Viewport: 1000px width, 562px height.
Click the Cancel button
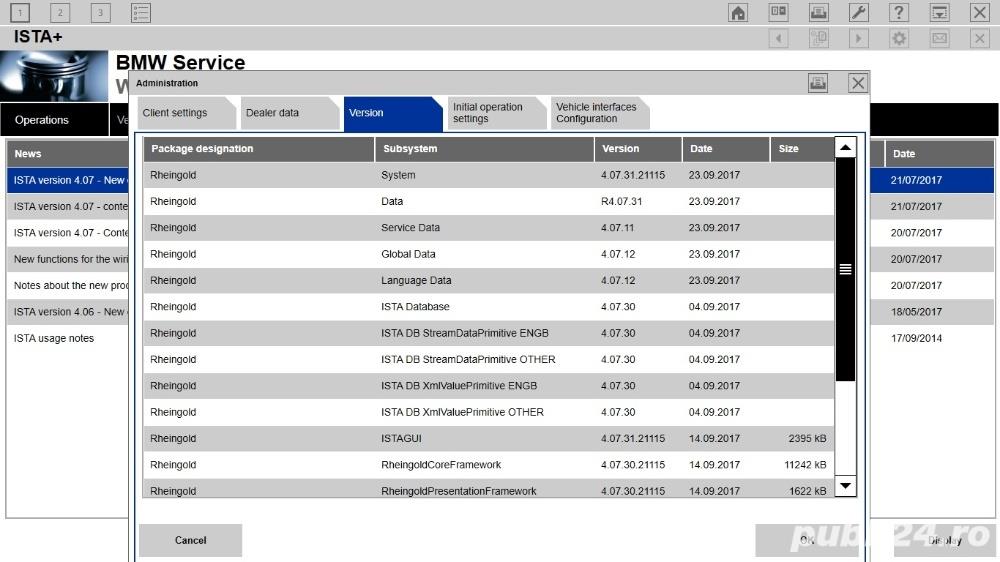(x=190, y=540)
